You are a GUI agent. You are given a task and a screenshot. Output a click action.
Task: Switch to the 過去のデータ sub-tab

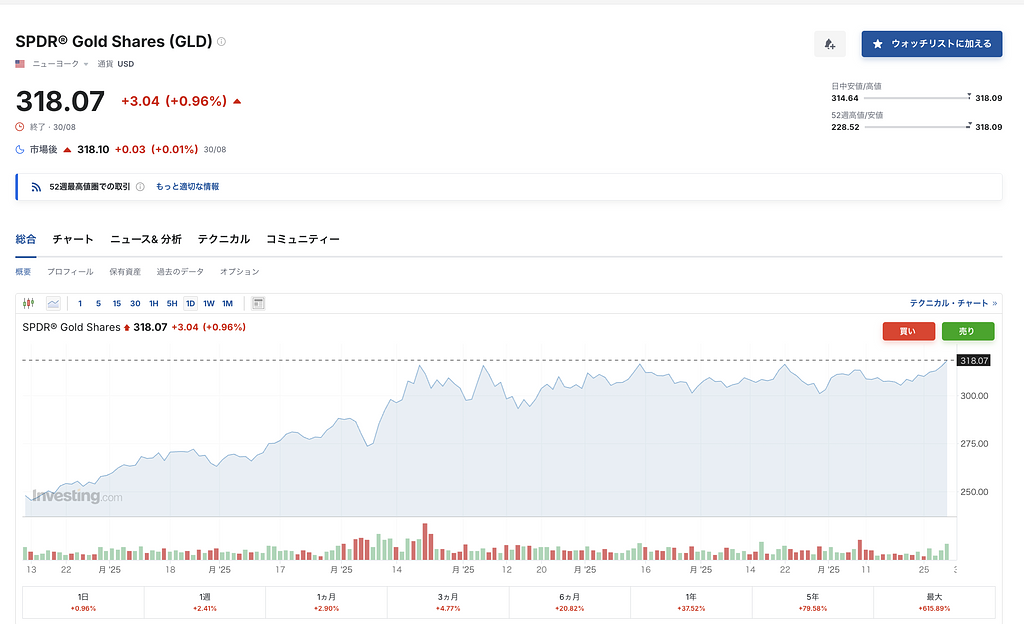(x=180, y=272)
